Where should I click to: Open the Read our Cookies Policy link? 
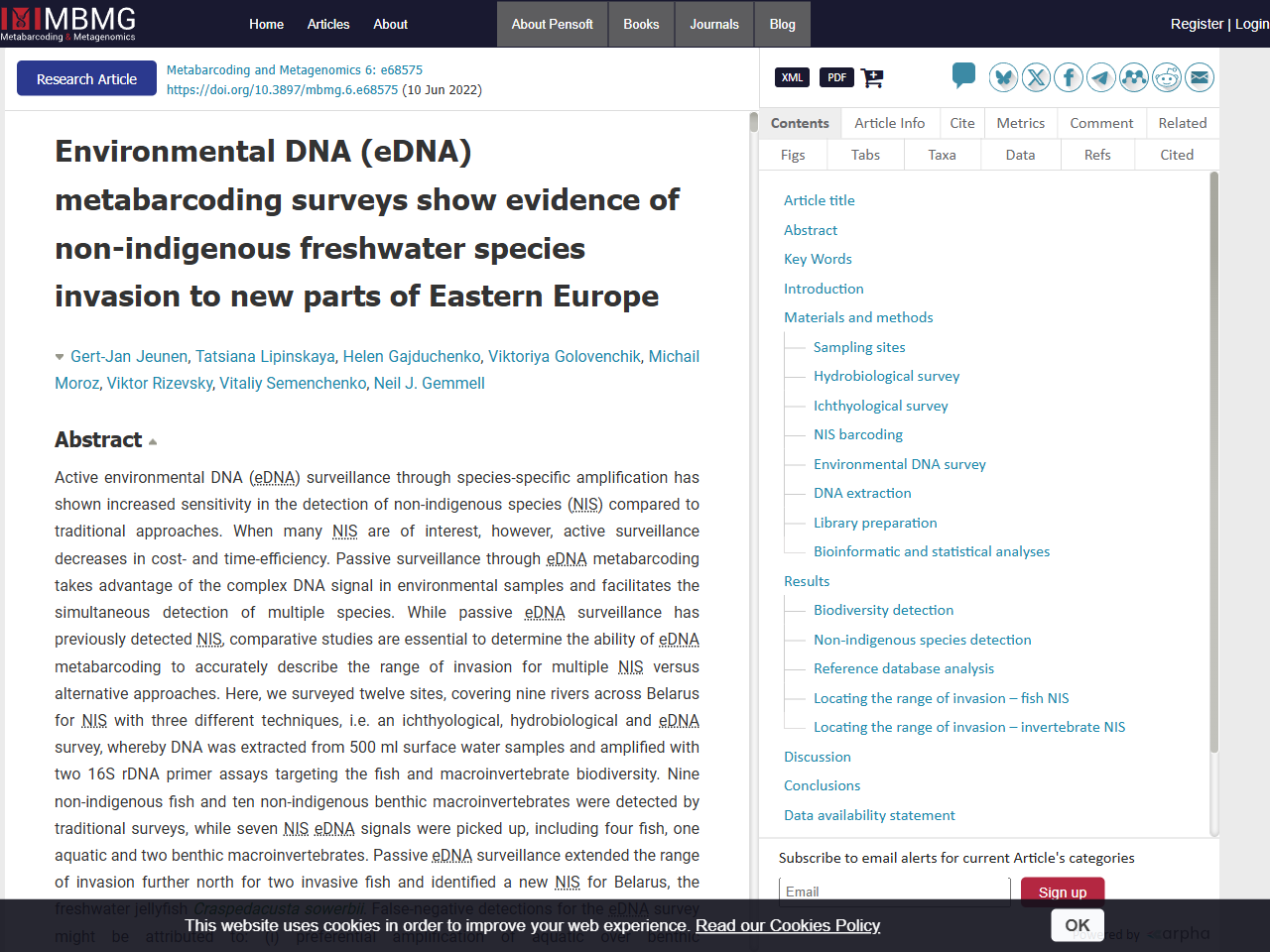pos(788,925)
